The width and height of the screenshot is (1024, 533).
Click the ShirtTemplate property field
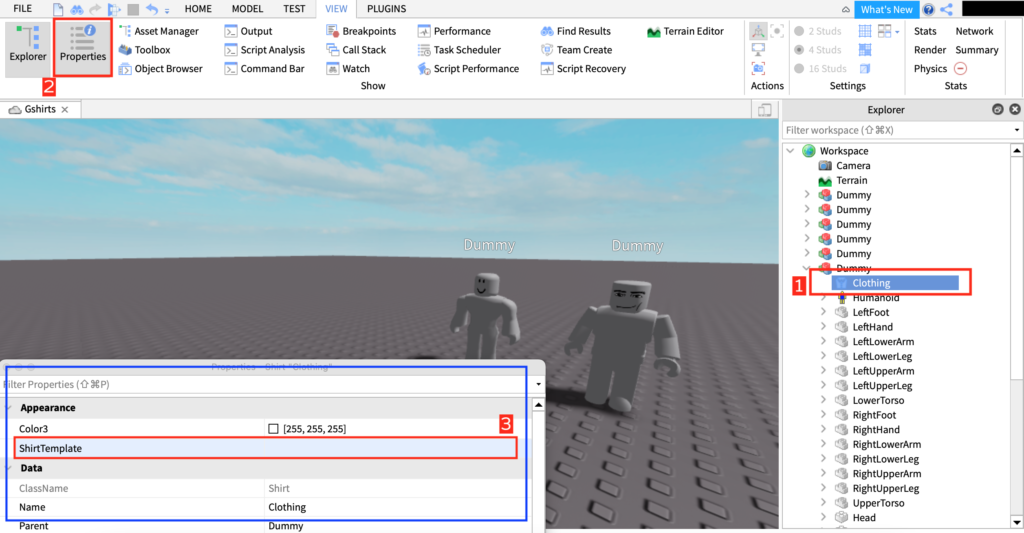(x=266, y=448)
